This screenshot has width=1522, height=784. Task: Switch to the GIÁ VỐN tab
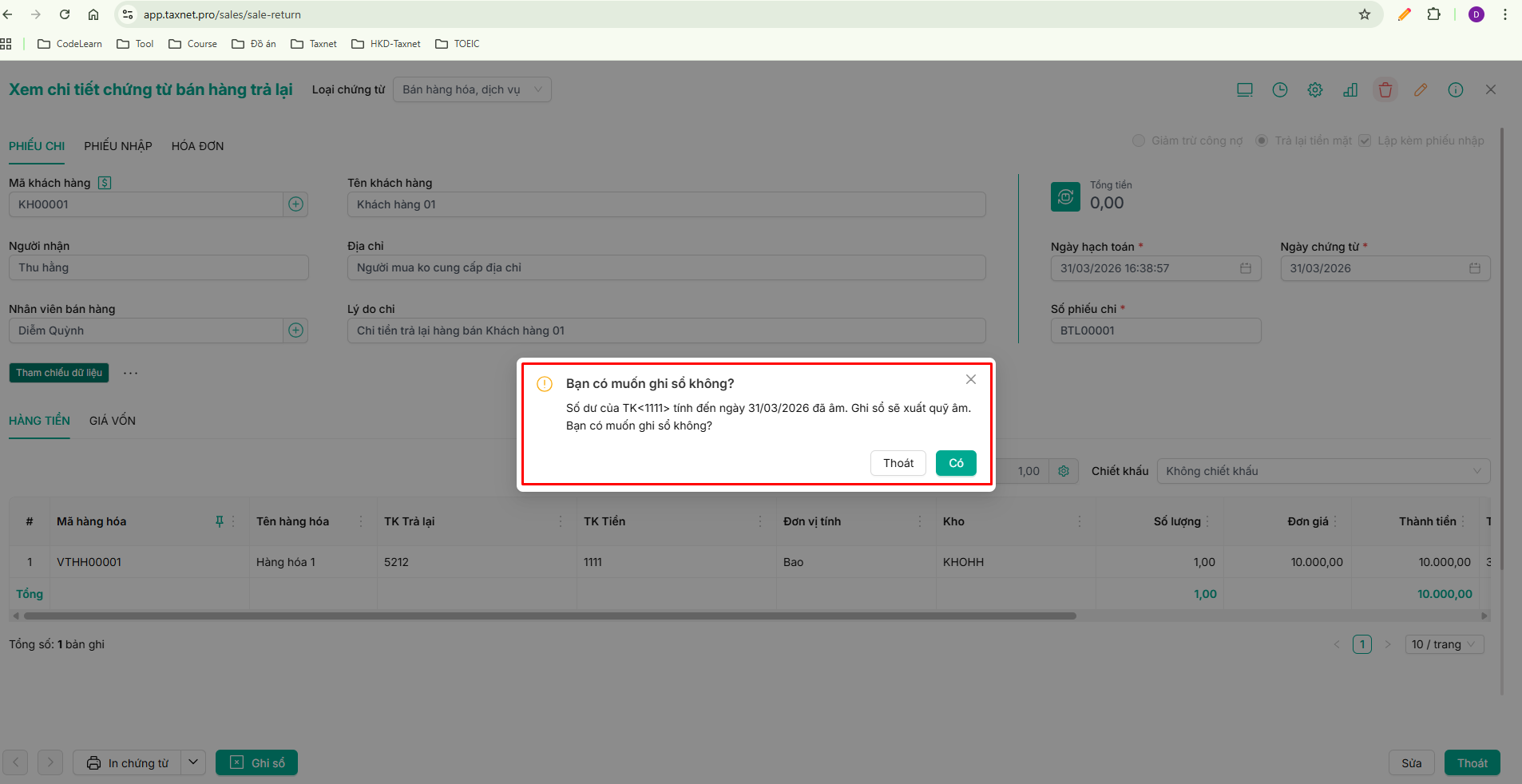click(113, 421)
